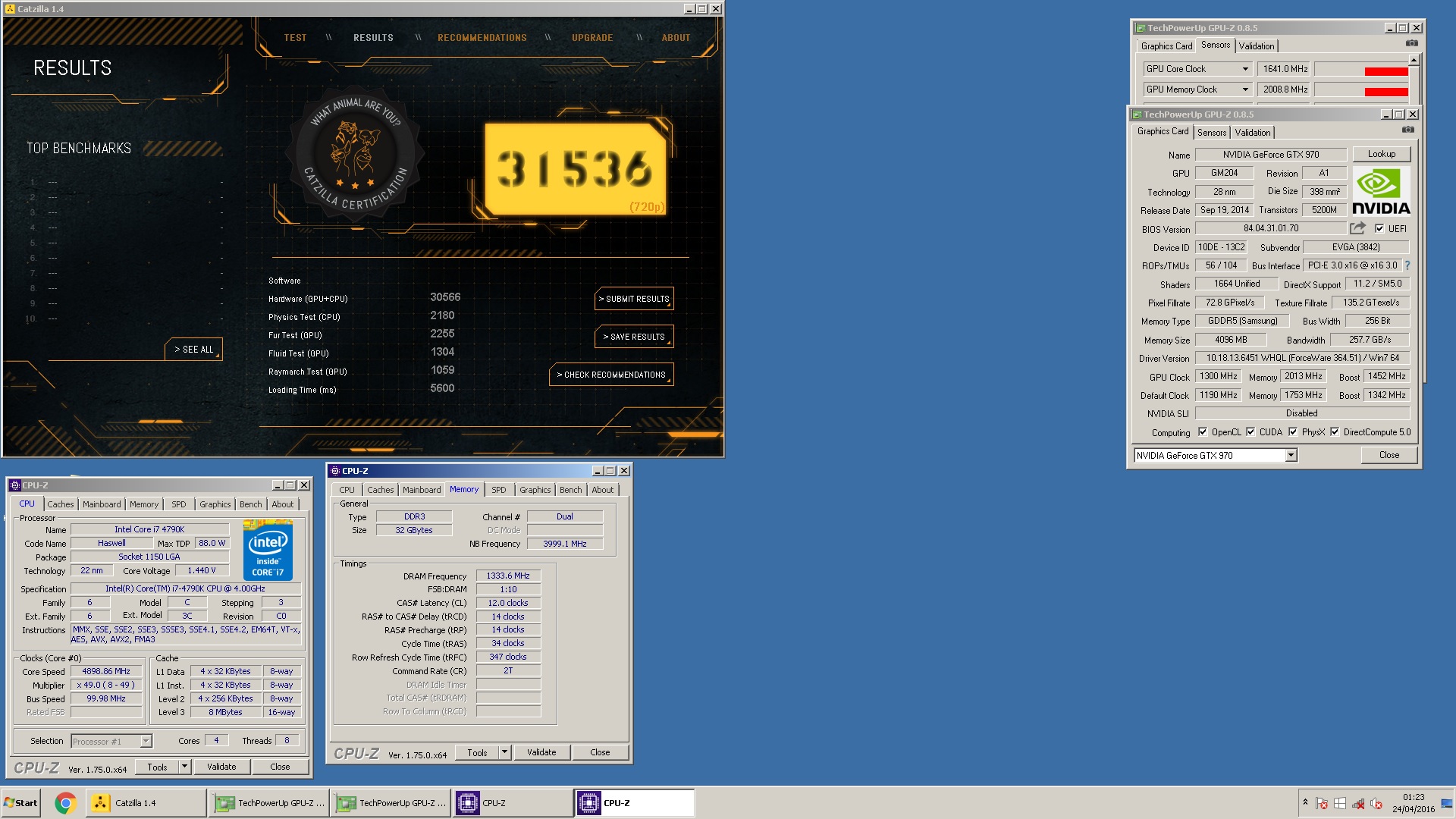Click SAVE RESULTS in Catzilla
Image resolution: width=1456 pixels, height=819 pixels.
tap(634, 337)
